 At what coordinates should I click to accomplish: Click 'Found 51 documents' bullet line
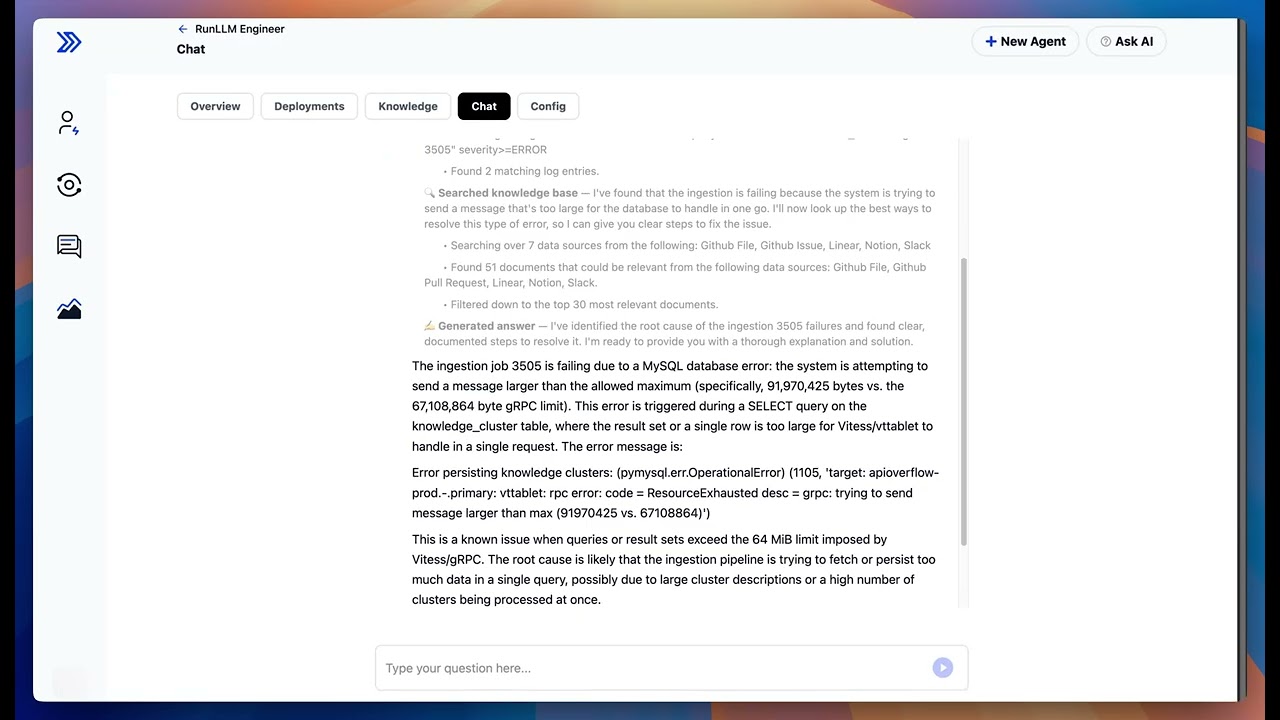click(x=675, y=275)
